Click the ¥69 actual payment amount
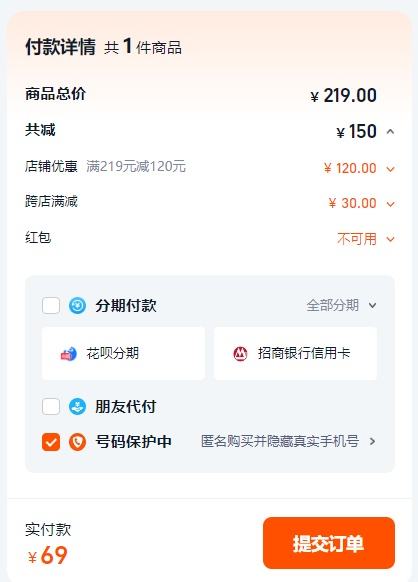 pyautogui.click(x=48, y=555)
